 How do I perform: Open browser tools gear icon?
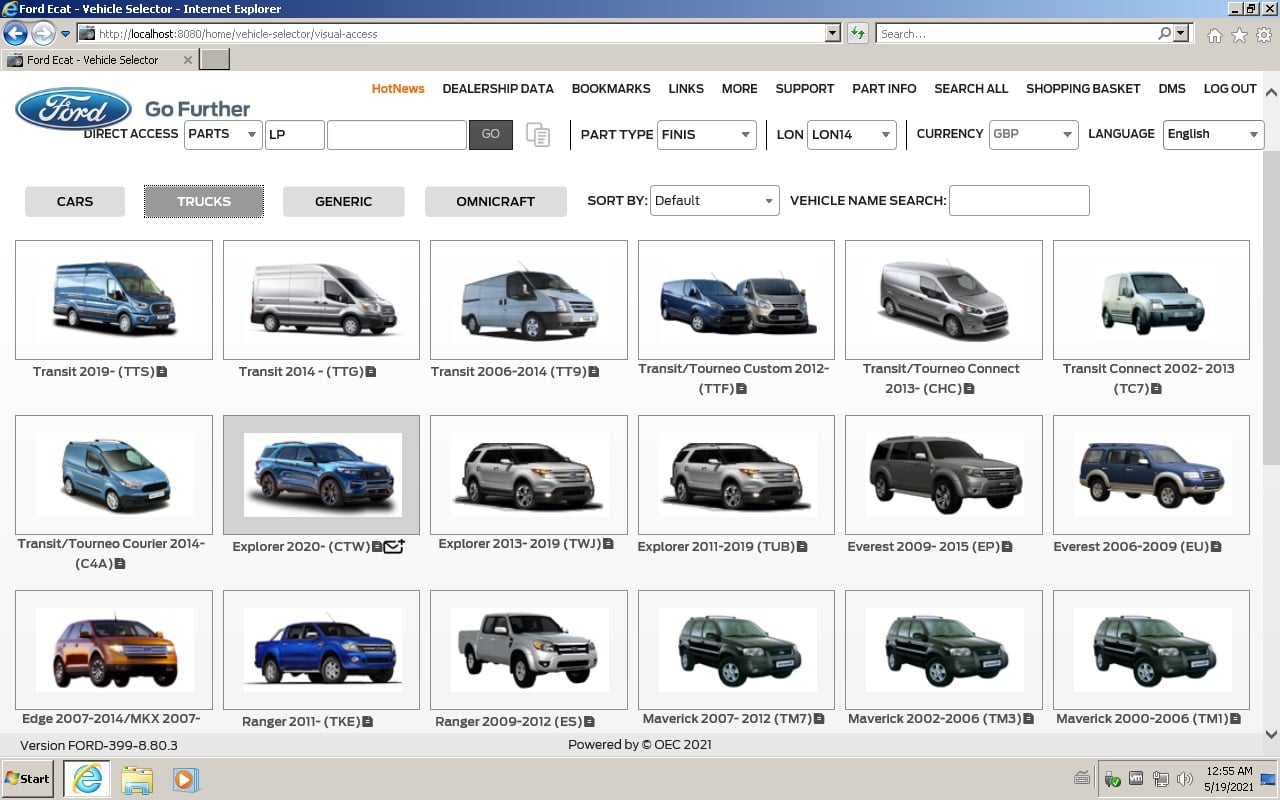[1264, 35]
